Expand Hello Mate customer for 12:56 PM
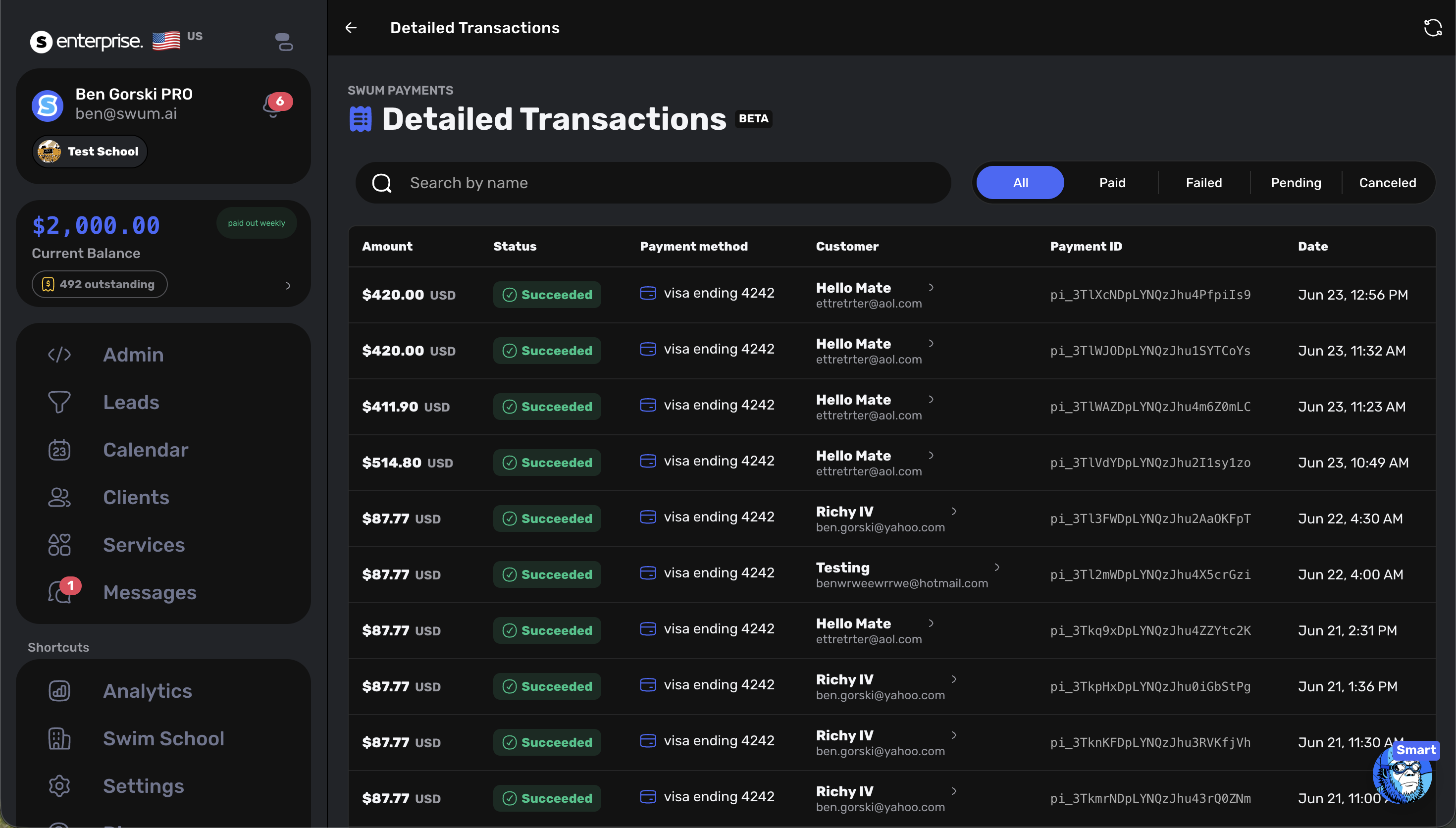Image resolution: width=1456 pixels, height=828 pixels. pyautogui.click(x=931, y=287)
